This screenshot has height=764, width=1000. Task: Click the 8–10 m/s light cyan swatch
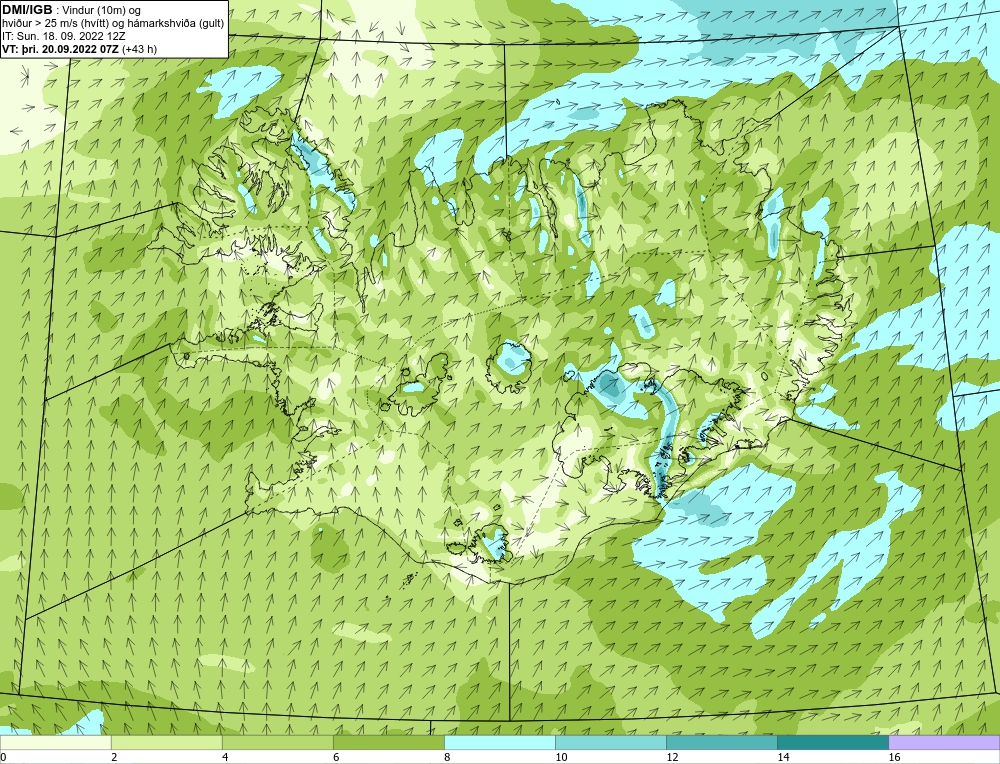tap(500, 742)
